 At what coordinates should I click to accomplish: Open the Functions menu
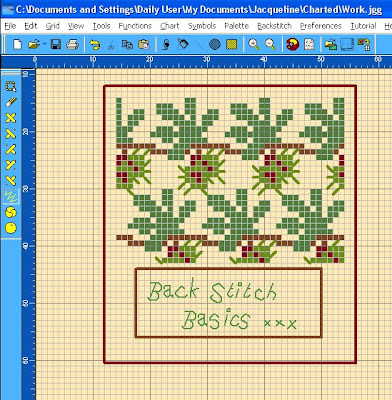click(x=135, y=26)
